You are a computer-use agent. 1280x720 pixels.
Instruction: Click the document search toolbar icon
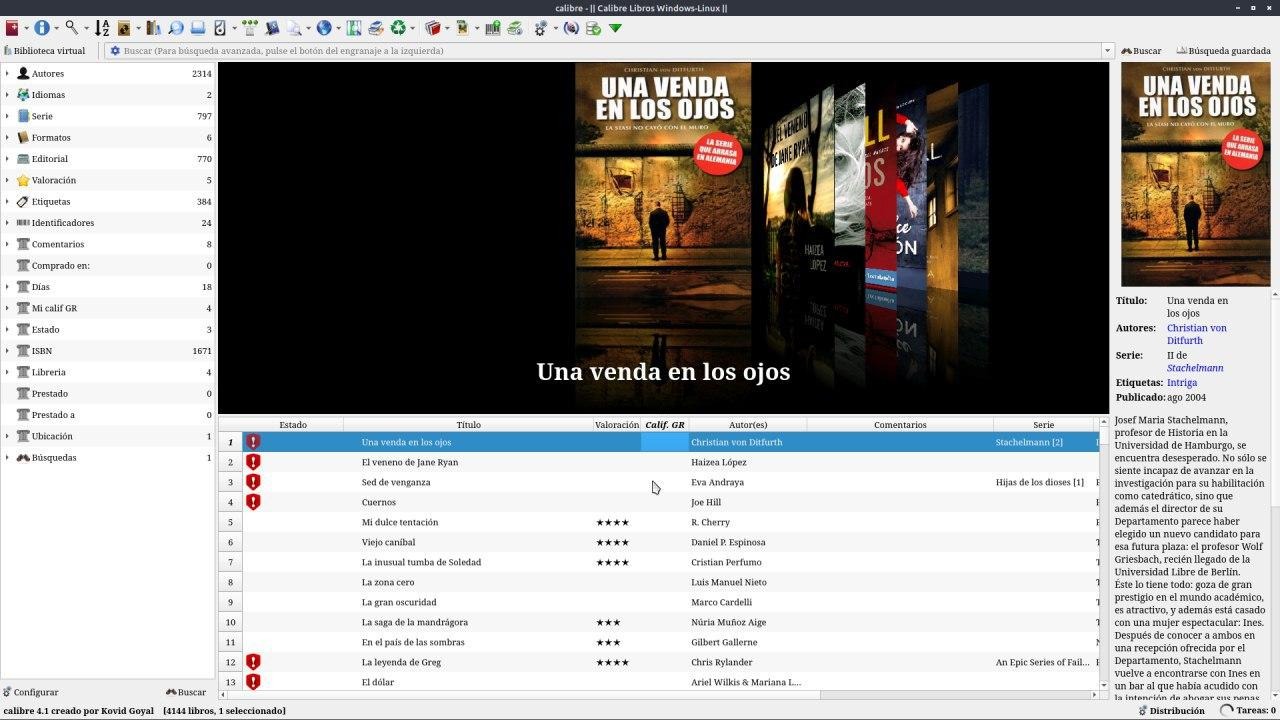click(x=294, y=28)
